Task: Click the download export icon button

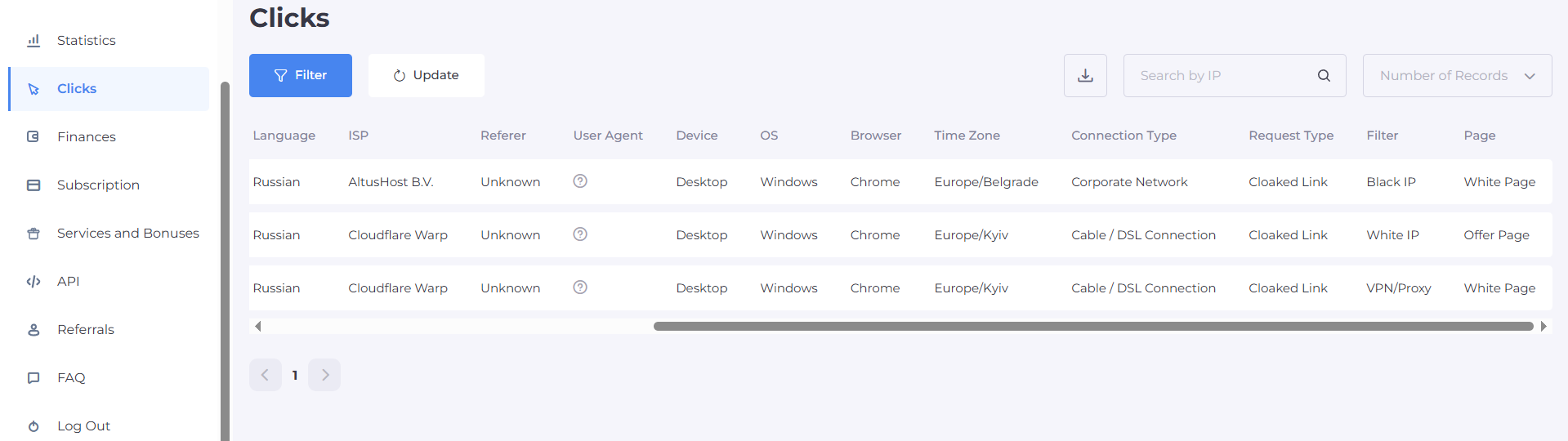Action: click(1085, 76)
